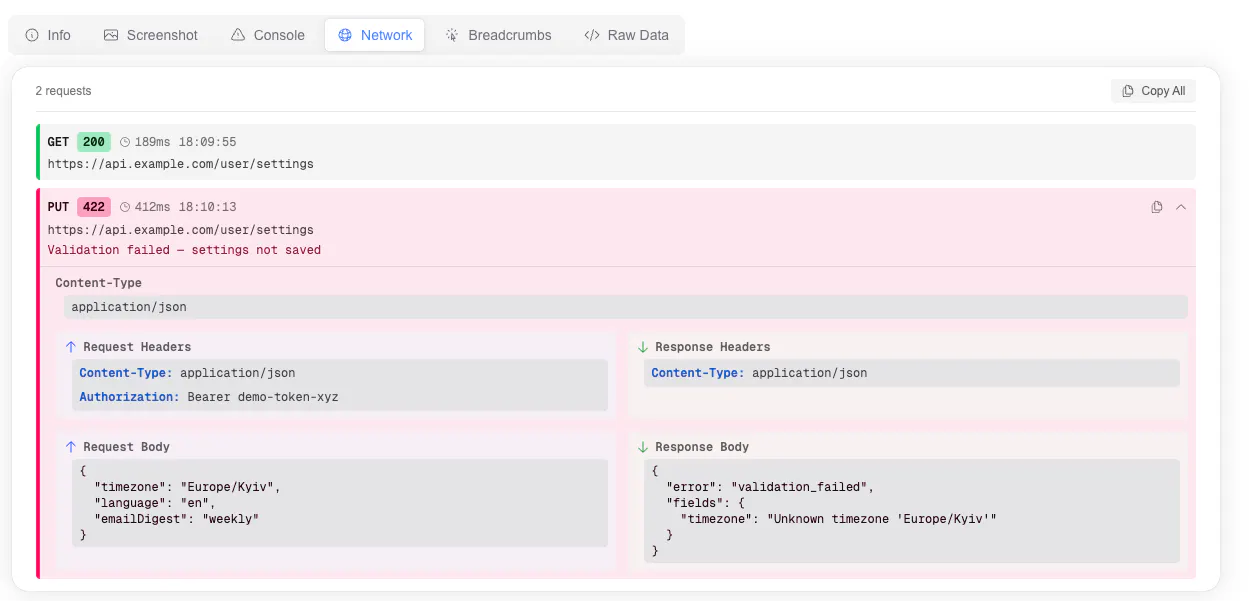Click the application/json Content-Type field

pos(626,307)
